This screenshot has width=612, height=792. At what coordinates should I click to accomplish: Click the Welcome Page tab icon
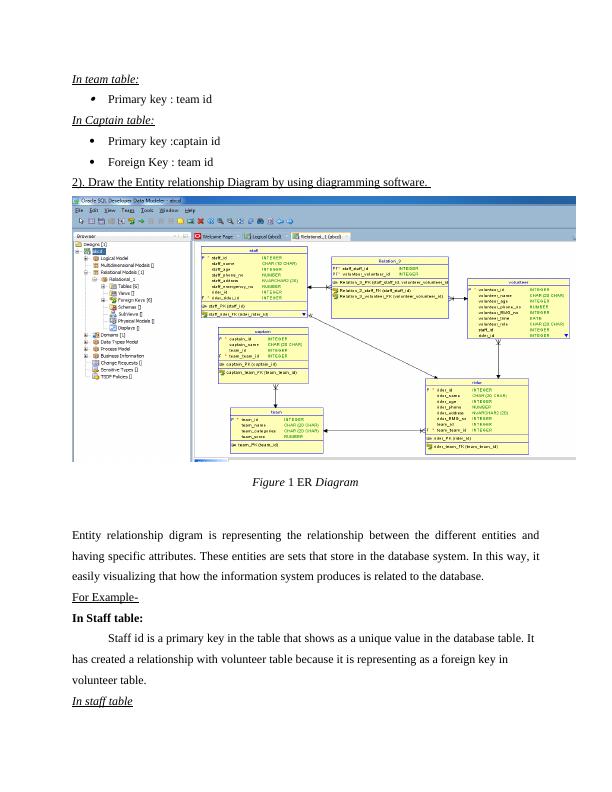tap(198, 236)
